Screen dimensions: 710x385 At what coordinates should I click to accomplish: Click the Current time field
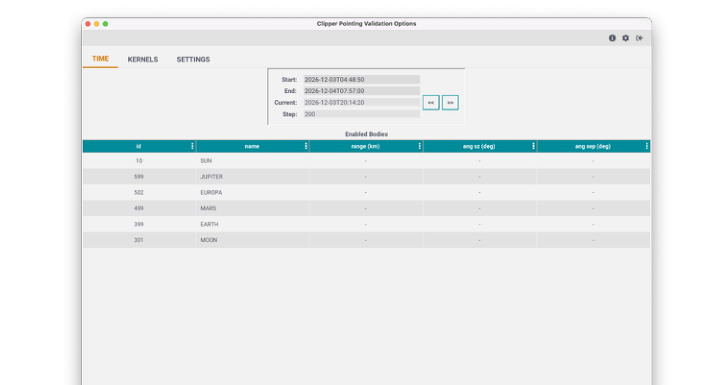[x=361, y=102]
